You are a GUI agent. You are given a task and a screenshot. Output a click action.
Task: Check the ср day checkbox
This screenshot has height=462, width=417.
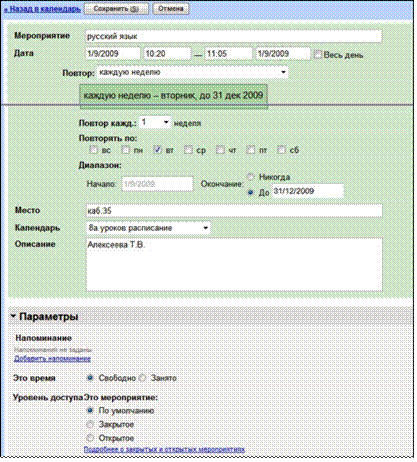[188, 150]
